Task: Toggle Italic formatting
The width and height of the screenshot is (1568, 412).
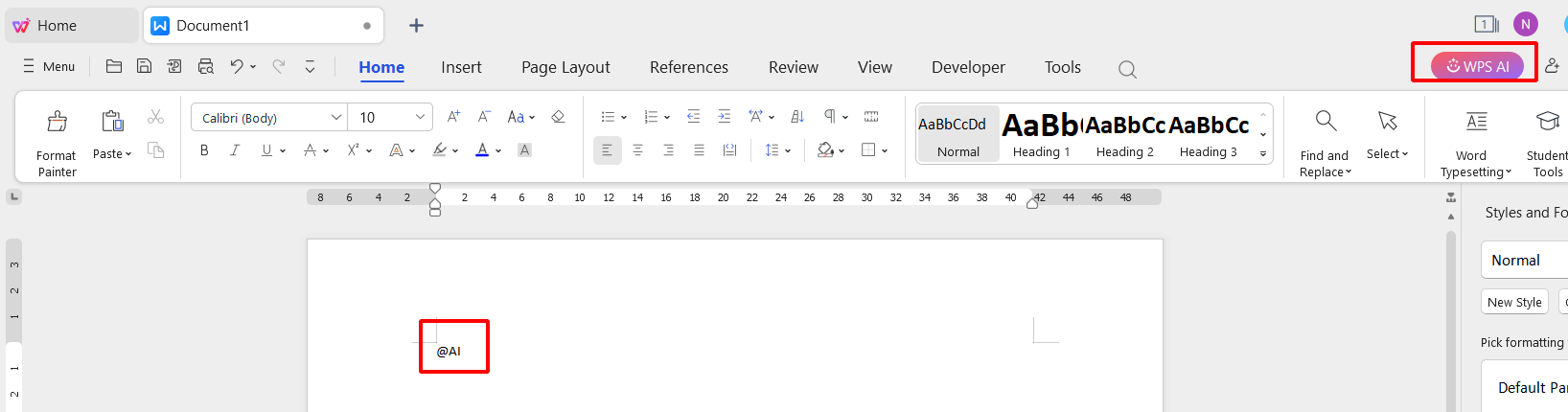Action: [x=235, y=150]
